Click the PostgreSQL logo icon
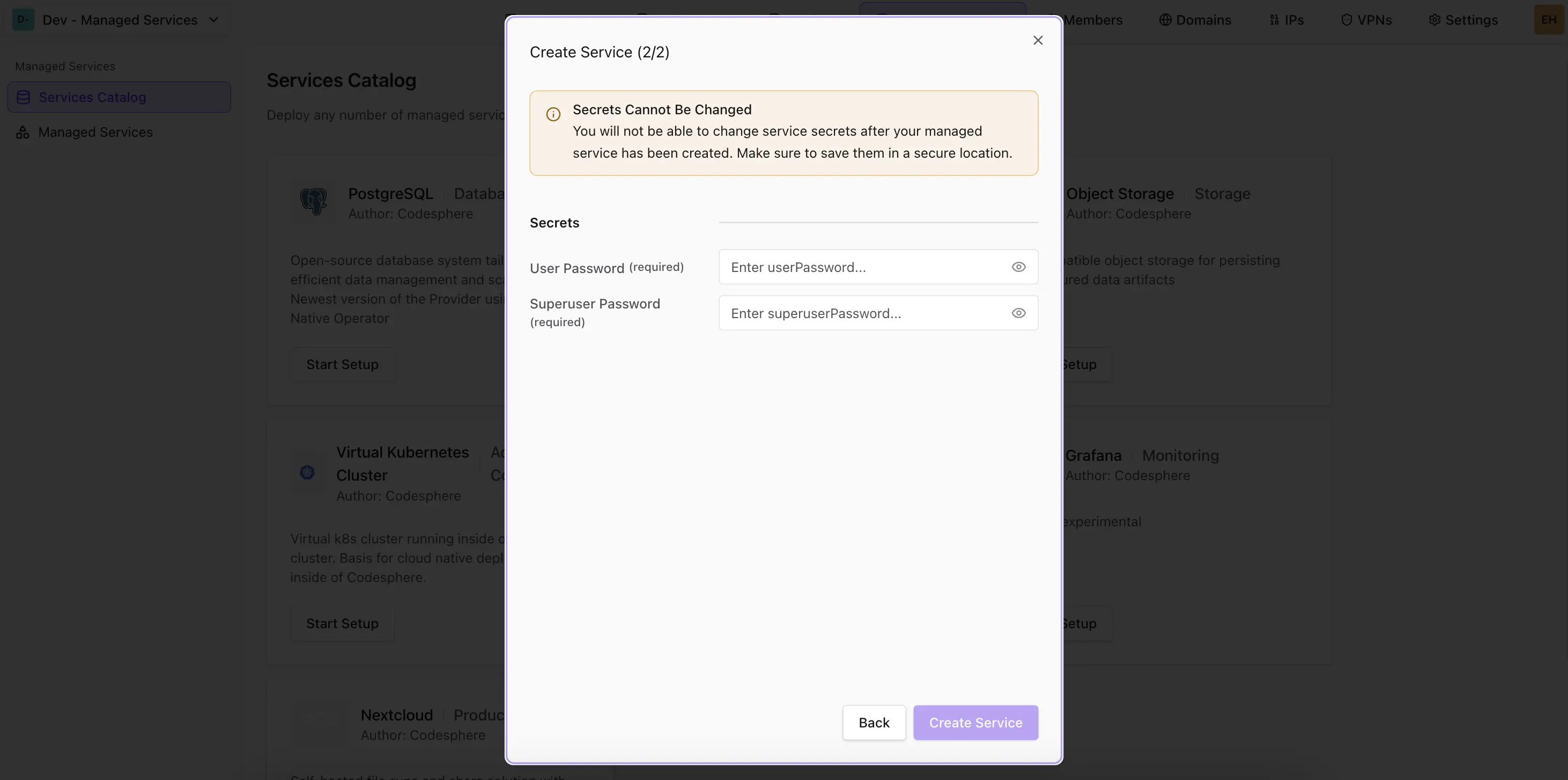 tap(313, 202)
